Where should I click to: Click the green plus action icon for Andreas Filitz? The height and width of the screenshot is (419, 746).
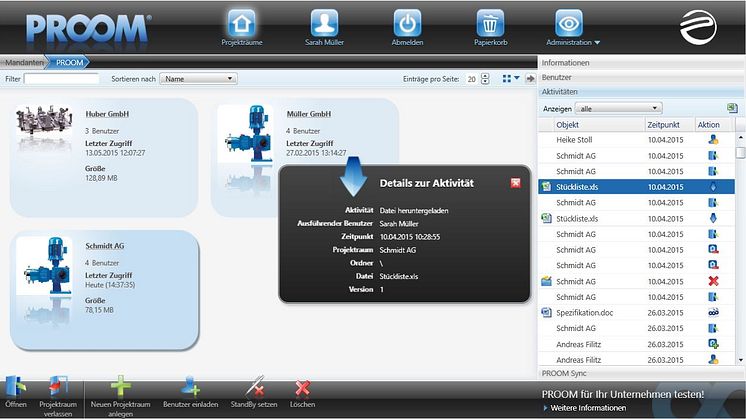point(713,344)
